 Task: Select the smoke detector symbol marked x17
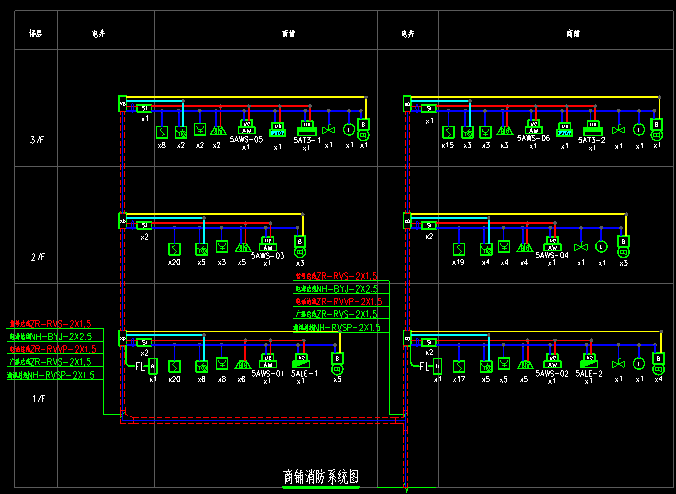pos(459,366)
